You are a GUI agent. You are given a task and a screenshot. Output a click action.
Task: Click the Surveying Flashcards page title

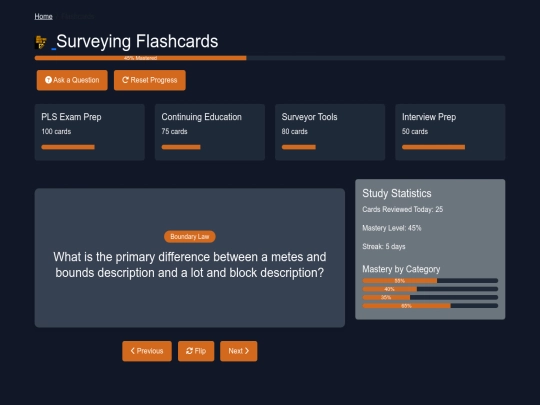(137, 41)
